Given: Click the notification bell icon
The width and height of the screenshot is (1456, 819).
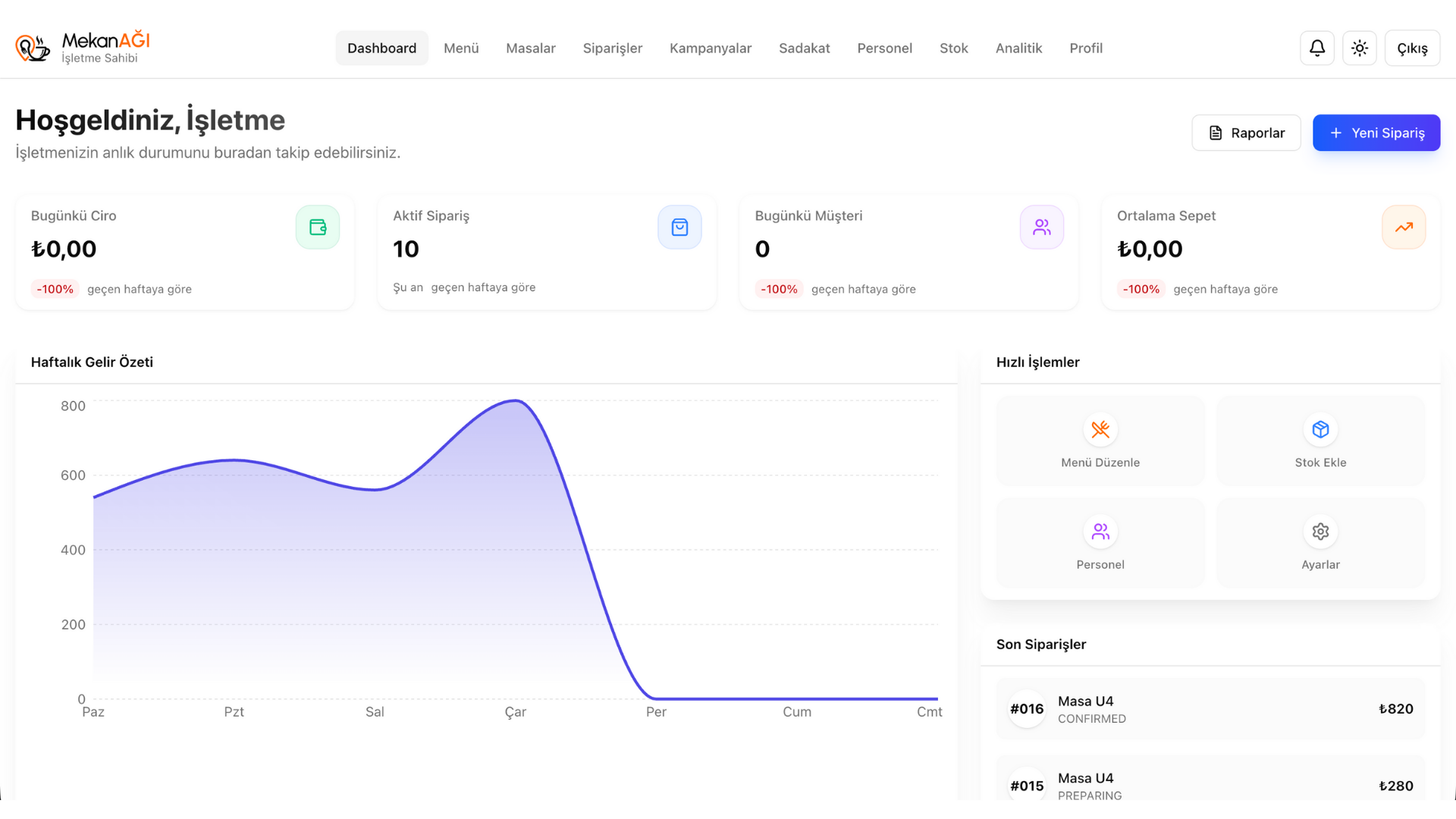Looking at the screenshot, I should point(1317,48).
